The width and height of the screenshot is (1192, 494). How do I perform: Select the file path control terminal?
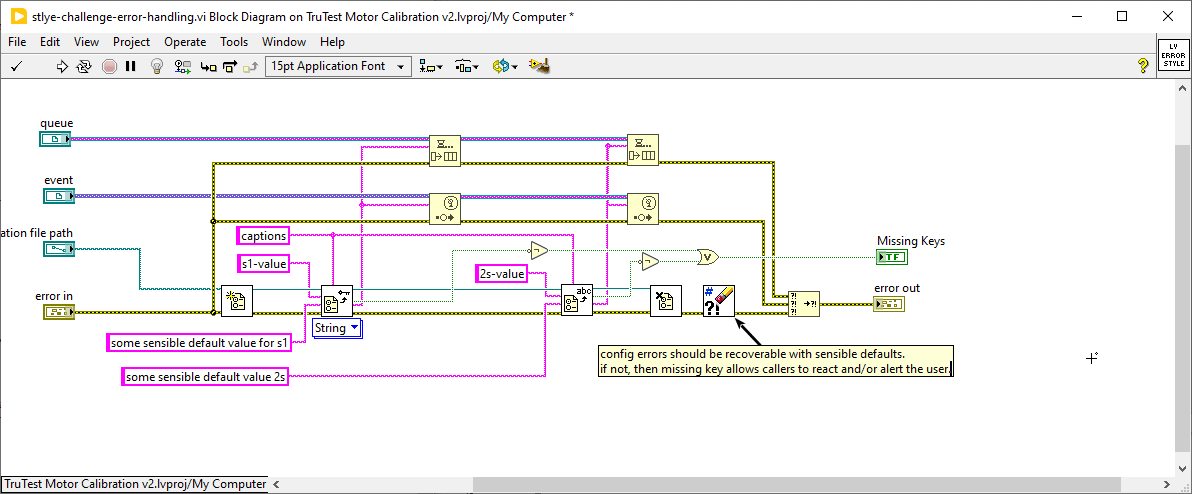[x=59, y=249]
